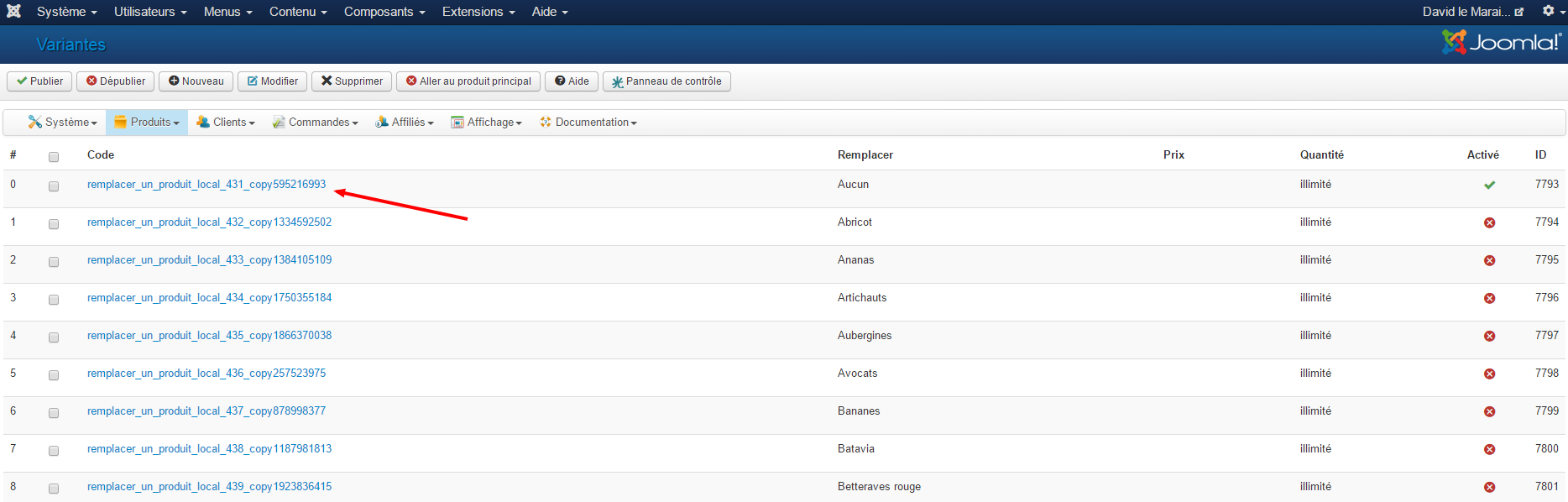Click Aller au produit principal button
The width and height of the screenshot is (1568, 502).
[468, 81]
